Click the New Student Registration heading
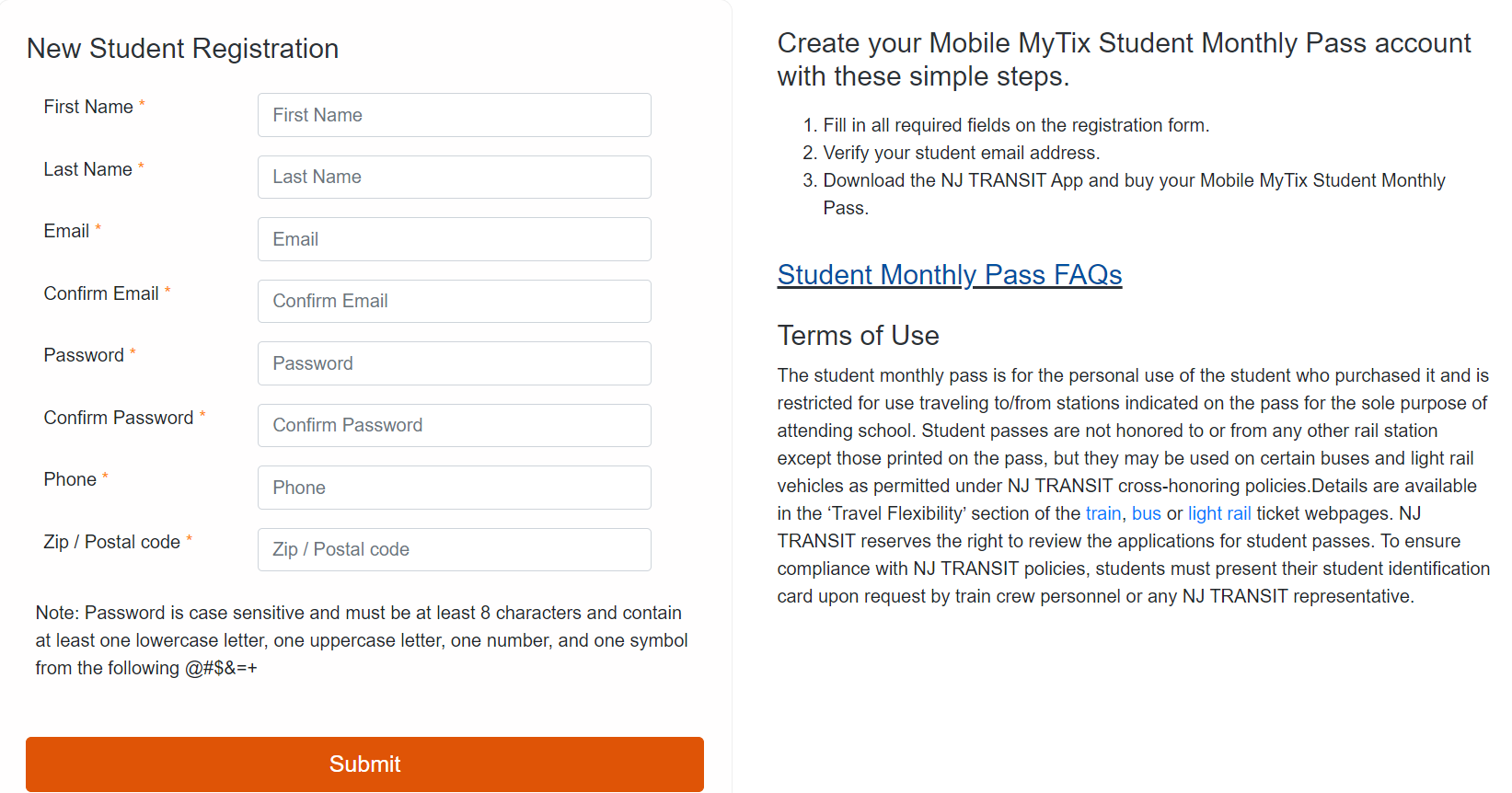Screen dimensions: 1512x793 (x=182, y=49)
